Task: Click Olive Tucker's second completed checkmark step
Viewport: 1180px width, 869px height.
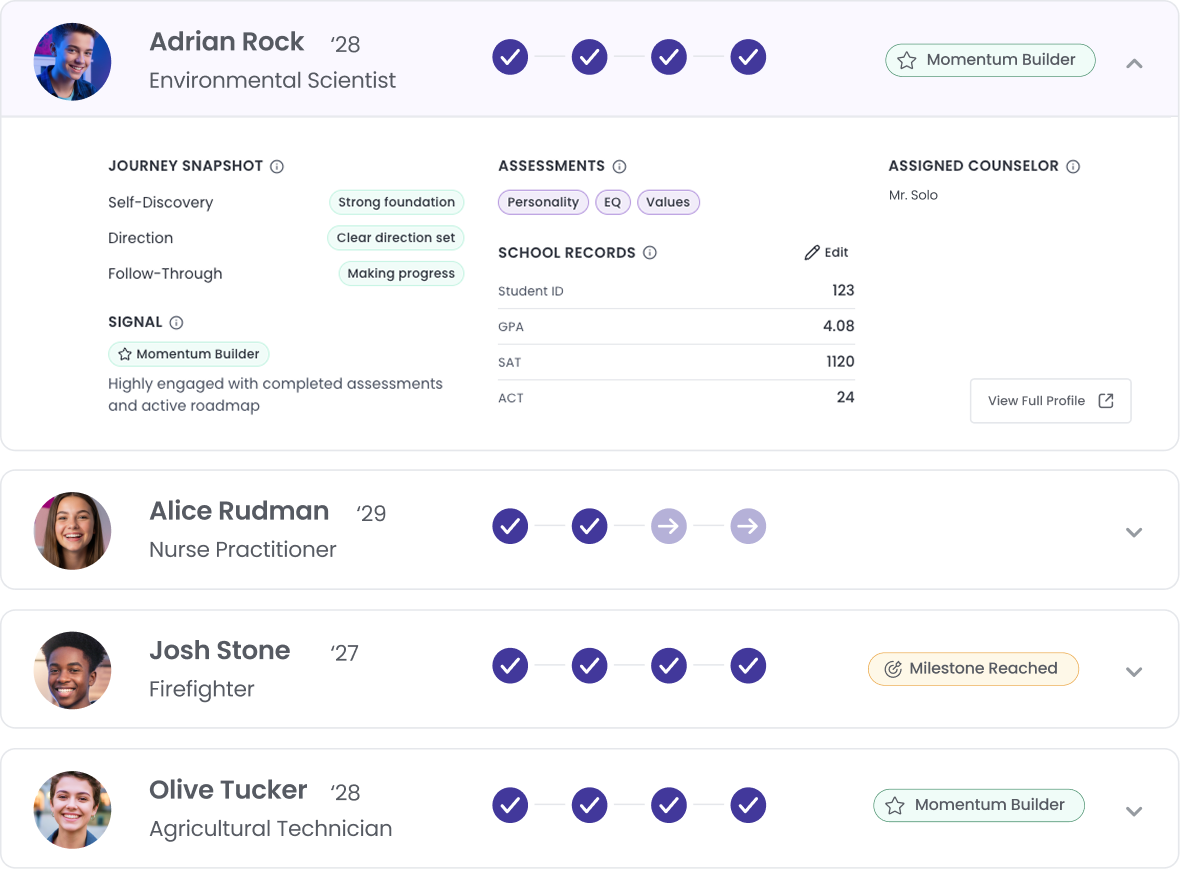Action: click(x=590, y=805)
